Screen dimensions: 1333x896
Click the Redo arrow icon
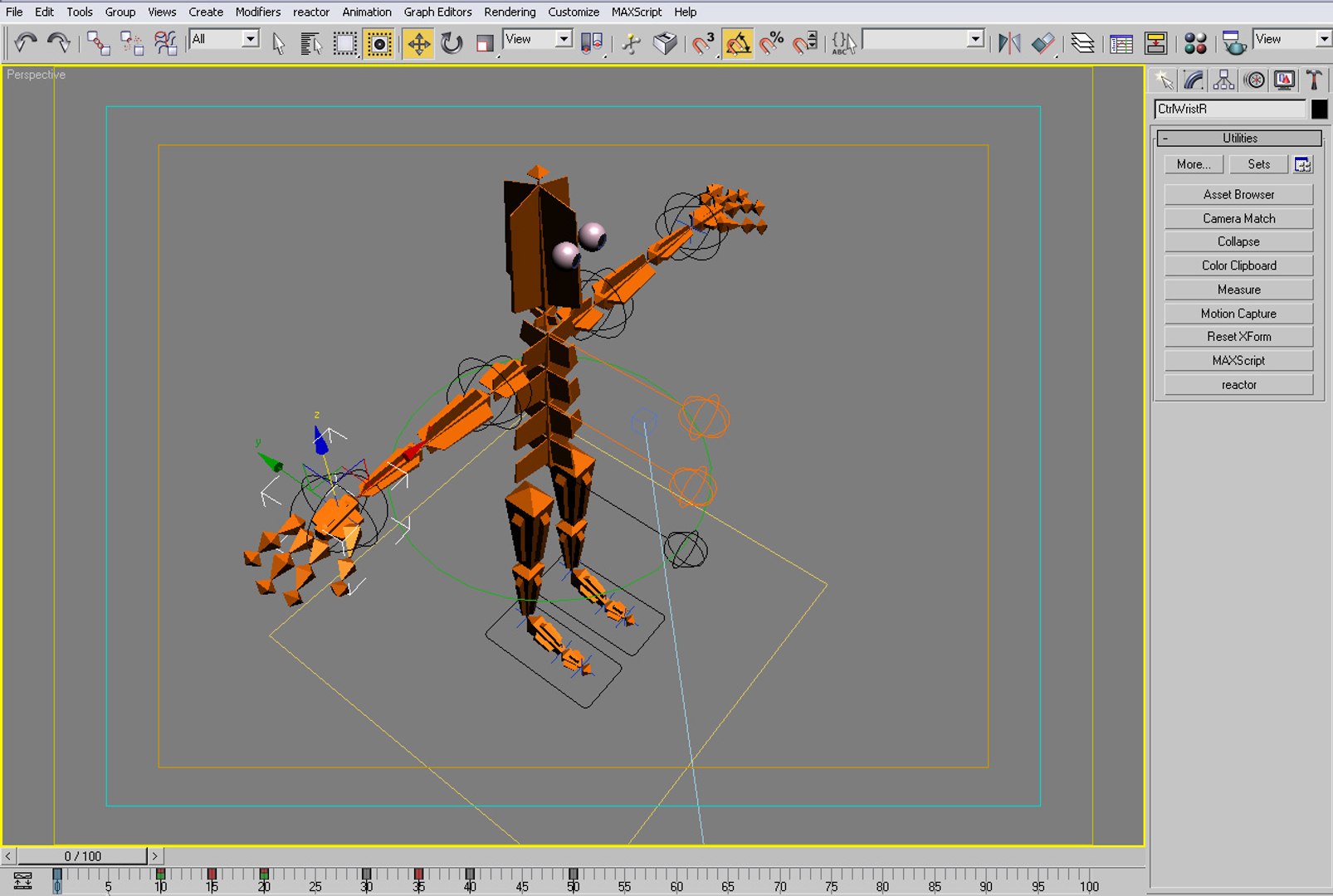click(58, 42)
